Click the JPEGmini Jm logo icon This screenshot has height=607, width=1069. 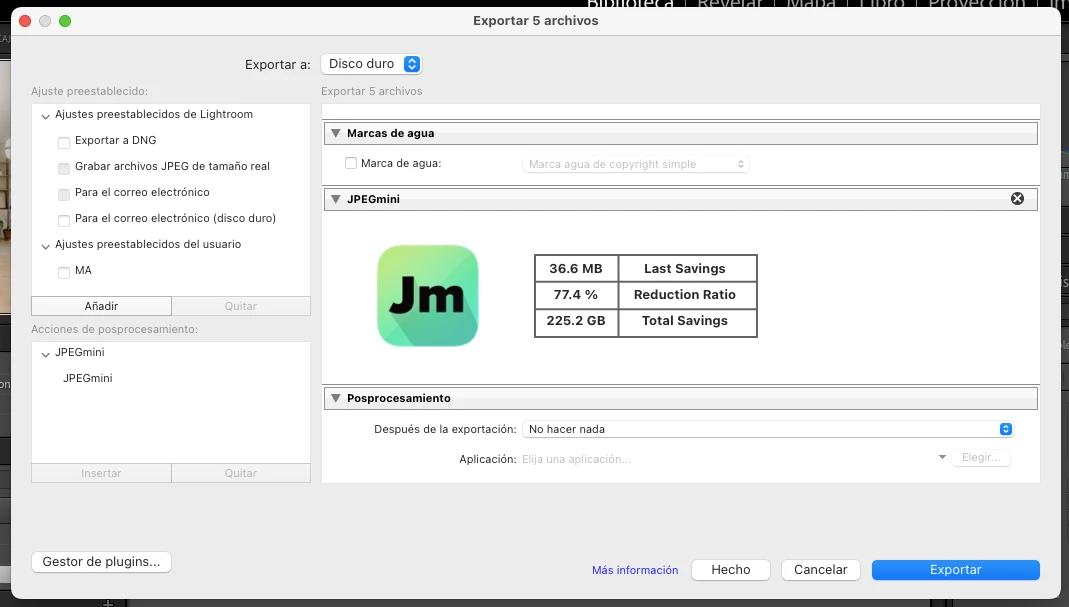point(427,295)
